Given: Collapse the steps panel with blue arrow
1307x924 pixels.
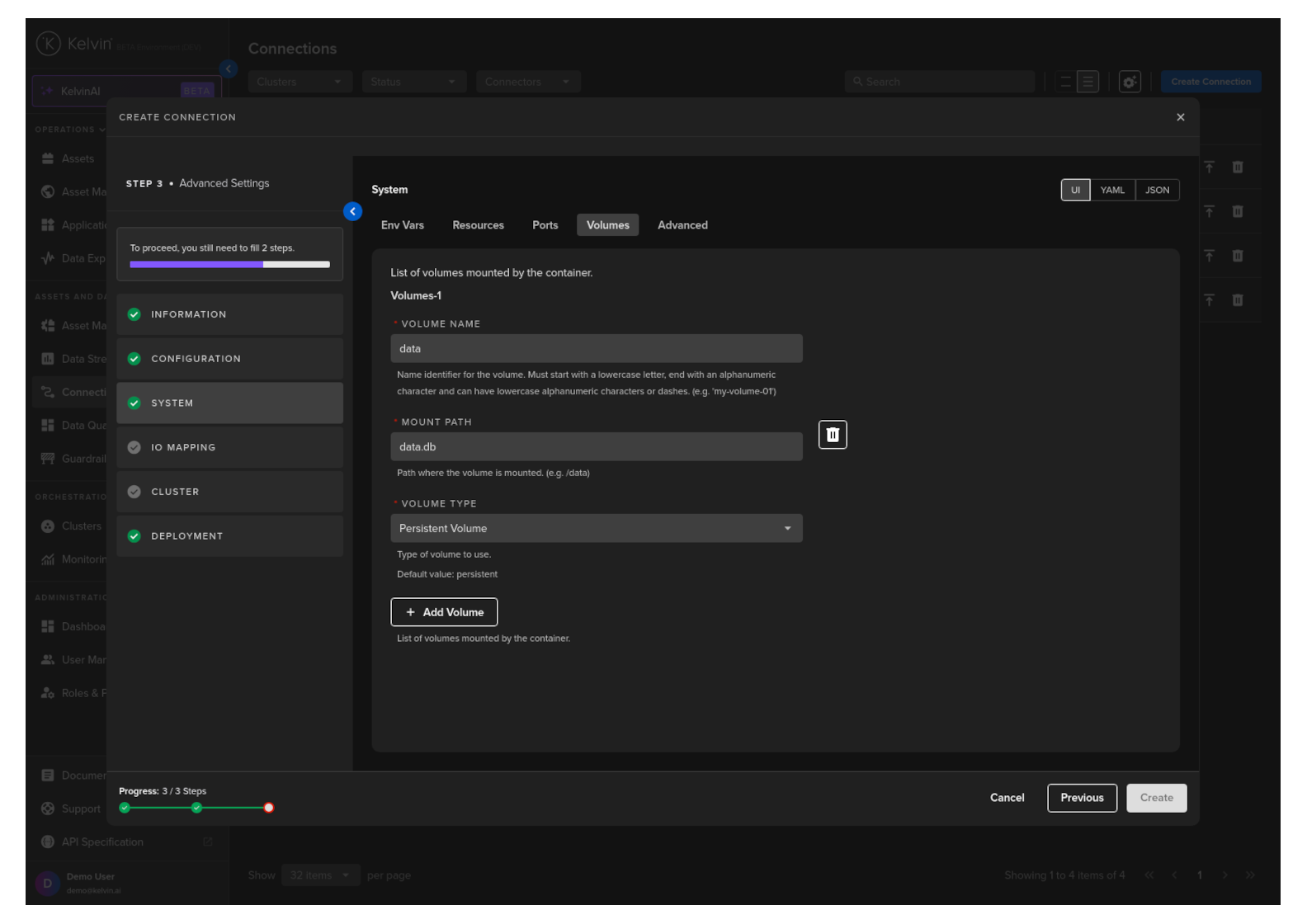Looking at the screenshot, I should coord(352,212).
